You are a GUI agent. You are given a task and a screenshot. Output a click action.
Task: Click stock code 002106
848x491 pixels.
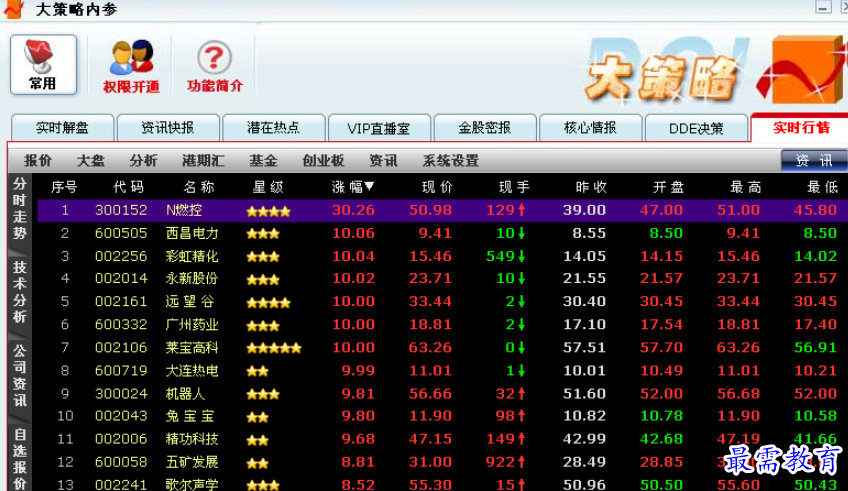tap(121, 347)
